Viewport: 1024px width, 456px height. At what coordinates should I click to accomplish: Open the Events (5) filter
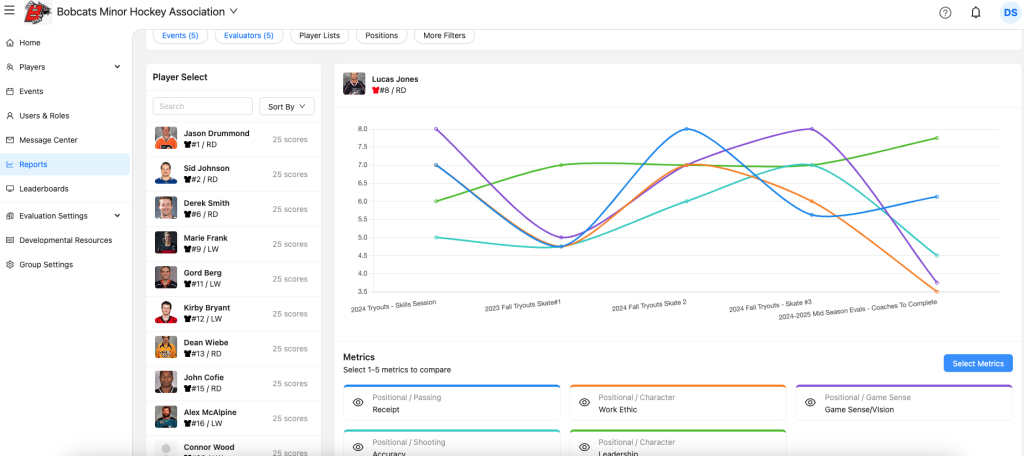coord(180,35)
